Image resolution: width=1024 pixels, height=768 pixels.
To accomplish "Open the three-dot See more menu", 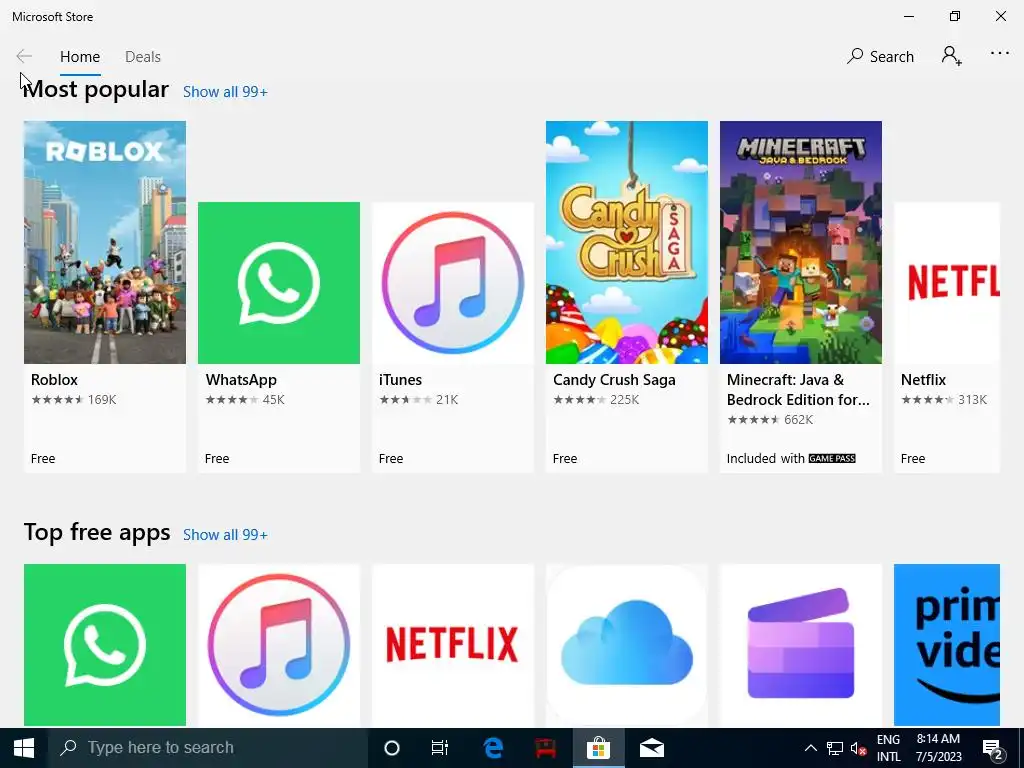I will [1000, 54].
